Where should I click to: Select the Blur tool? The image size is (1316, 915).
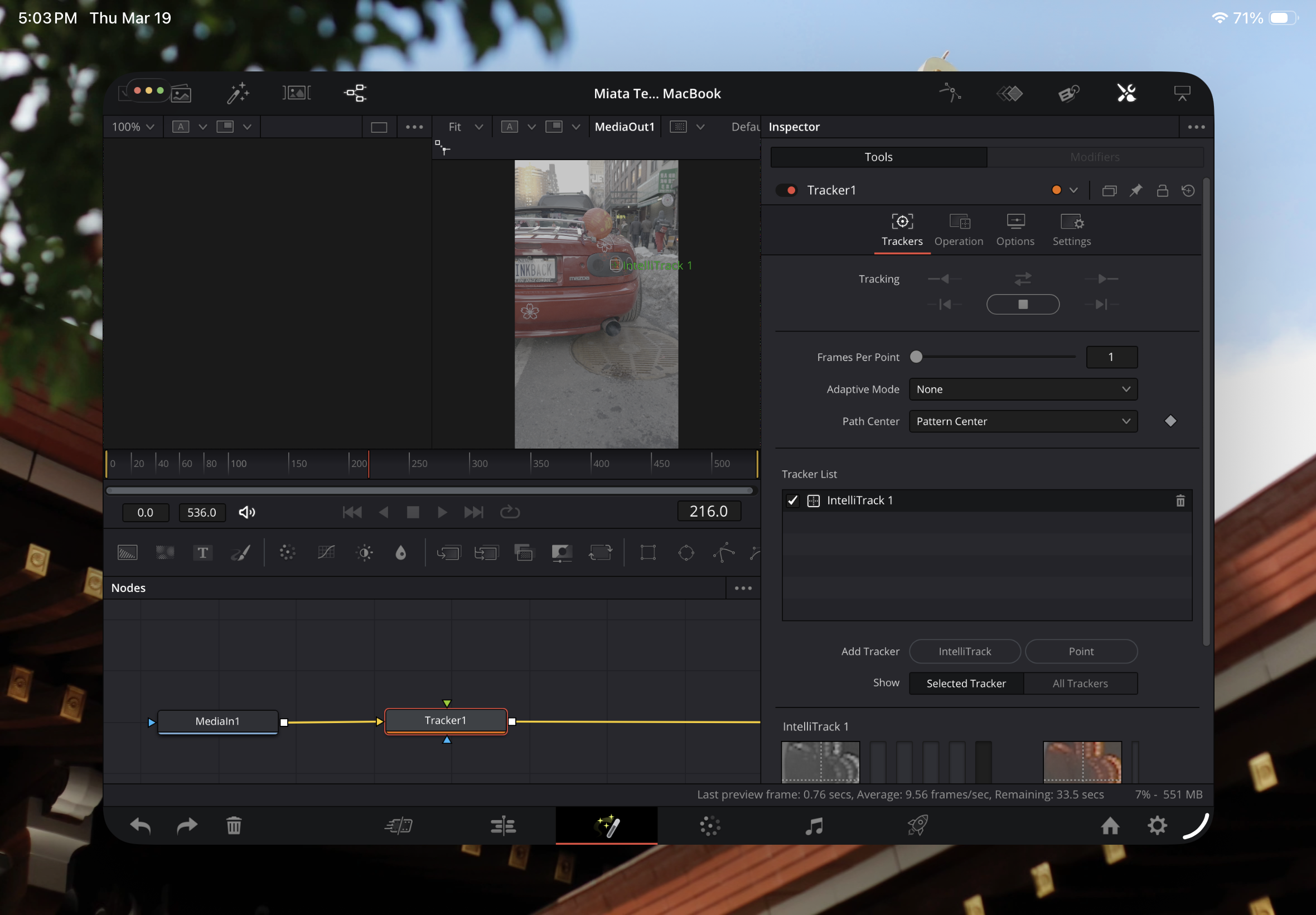pos(400,552)
